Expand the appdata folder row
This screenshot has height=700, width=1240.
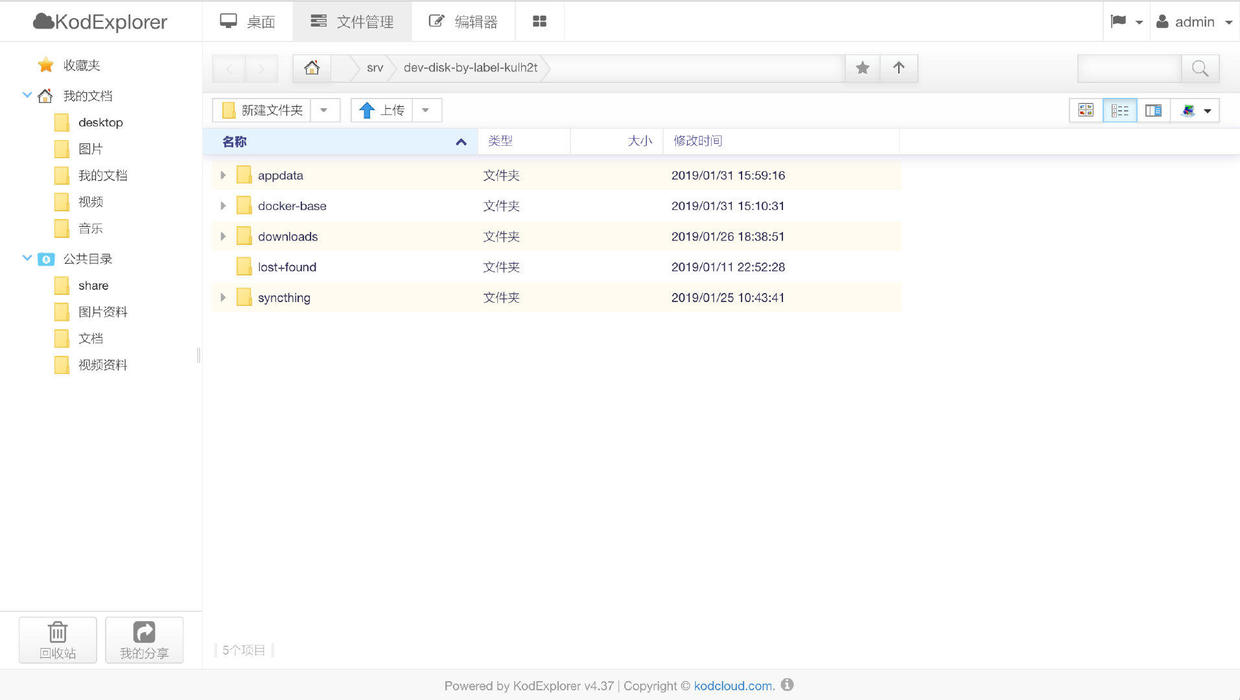click(x=223, y=175)
